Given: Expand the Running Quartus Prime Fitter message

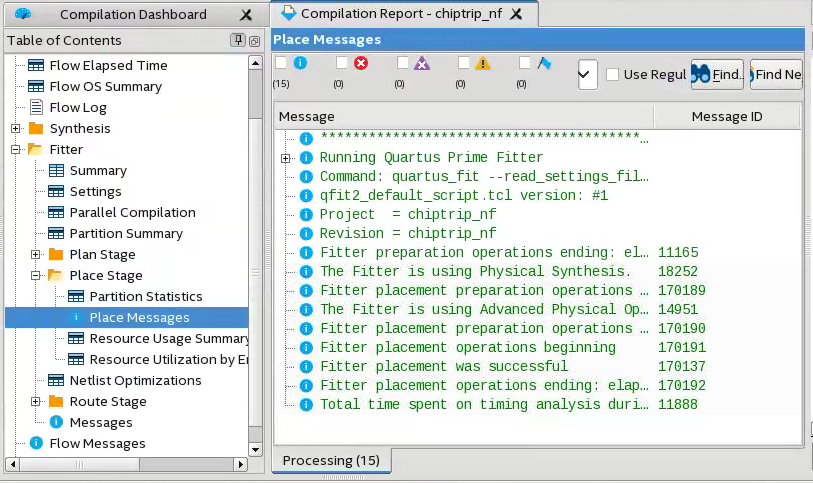Looking at the screenshot, I should (x=286, y=158).
